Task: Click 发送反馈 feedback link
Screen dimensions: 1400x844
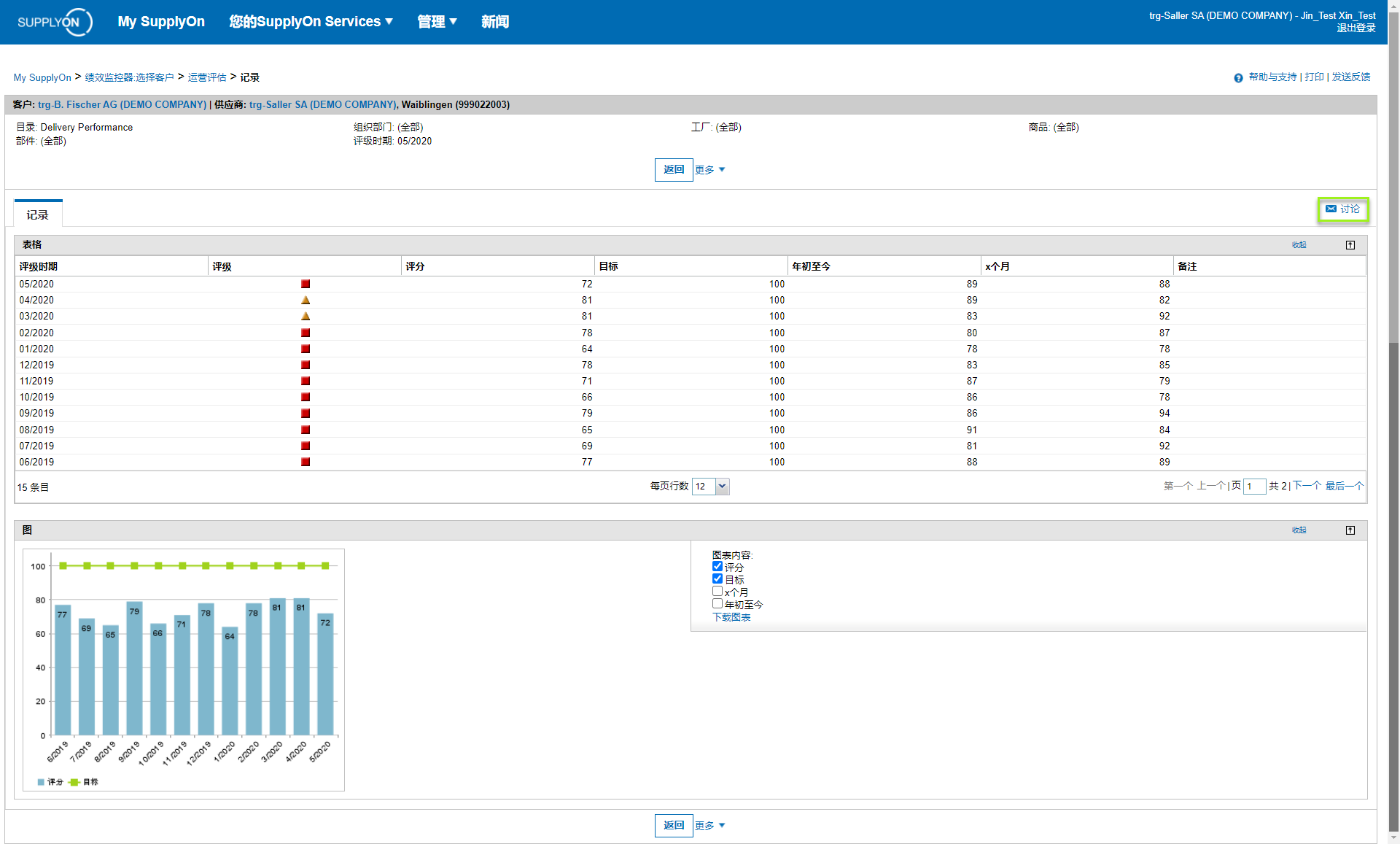Action: pos(1351,77)
